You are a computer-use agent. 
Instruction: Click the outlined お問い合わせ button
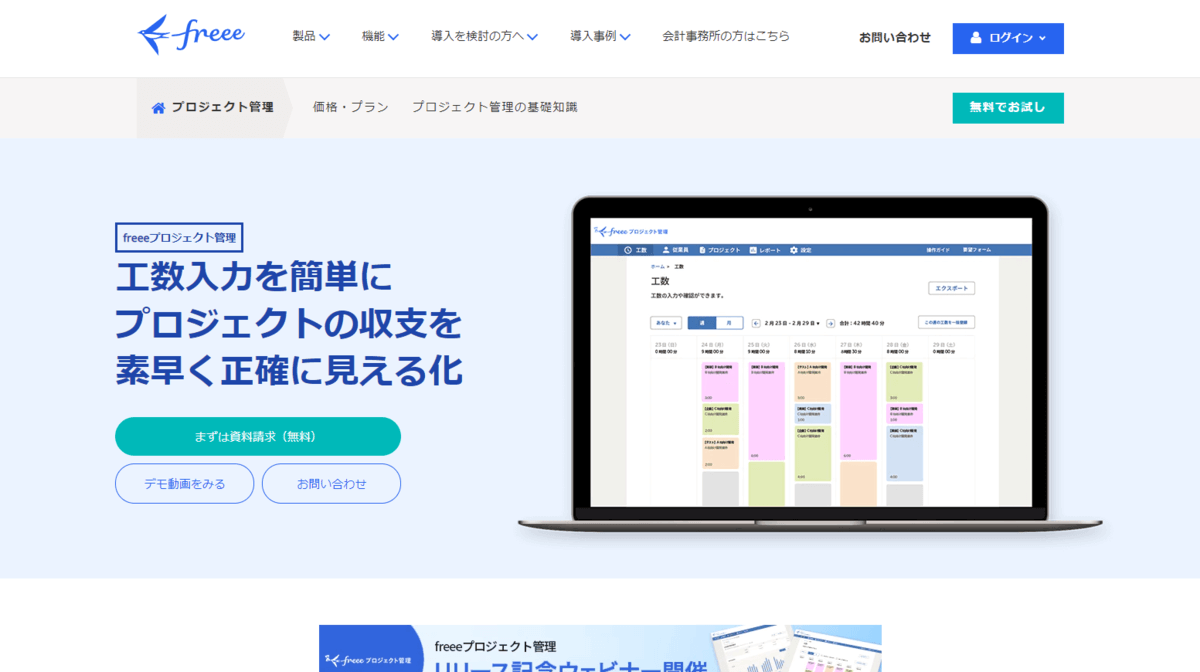tap(331, 484)
